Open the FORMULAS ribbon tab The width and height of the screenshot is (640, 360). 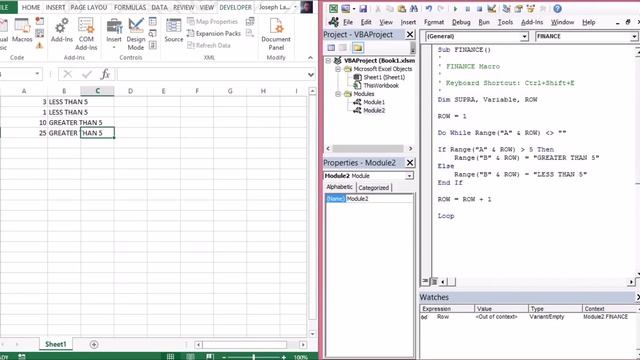(130, 7)
